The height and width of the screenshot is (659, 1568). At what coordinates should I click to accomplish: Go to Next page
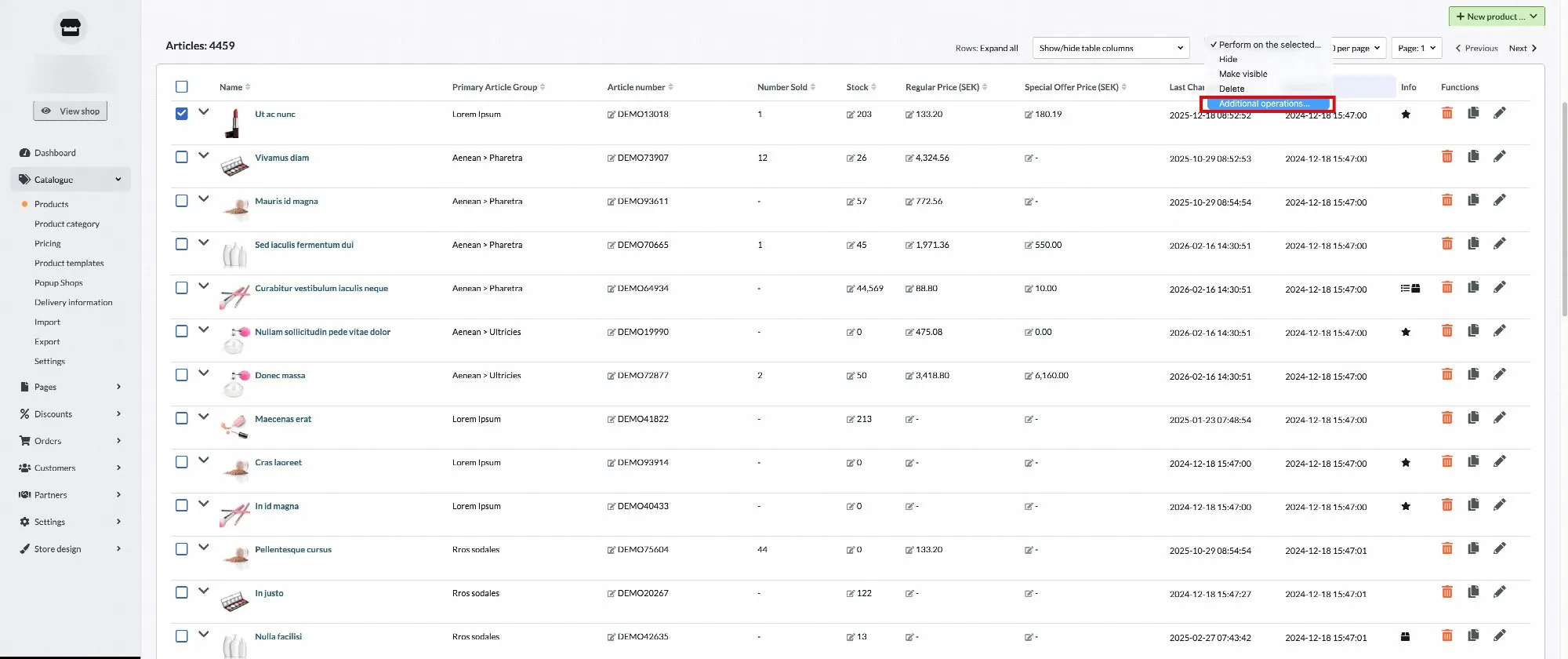click(1523, 48)
